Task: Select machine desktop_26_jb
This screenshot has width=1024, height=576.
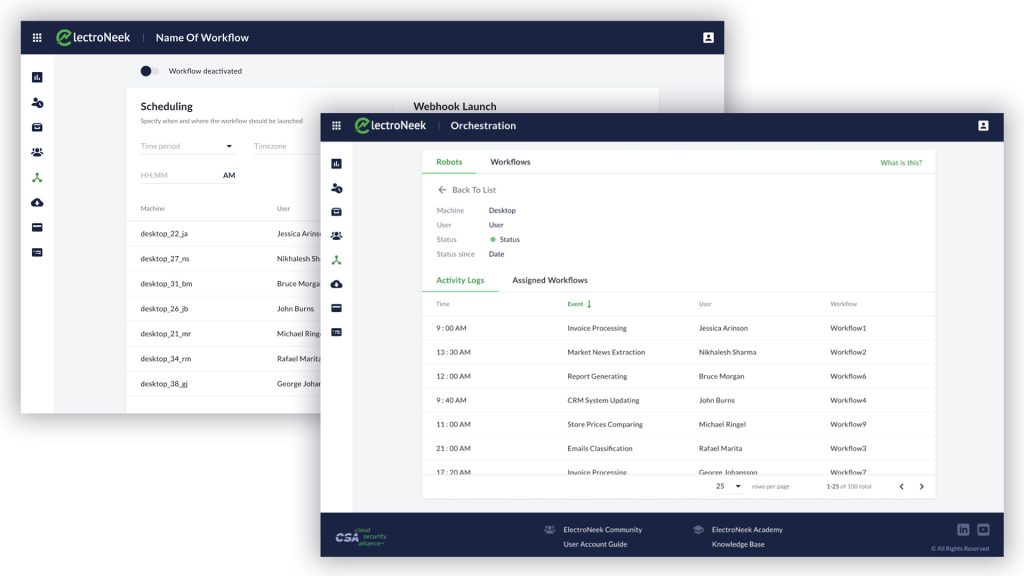Action: (x=164, y=308)
